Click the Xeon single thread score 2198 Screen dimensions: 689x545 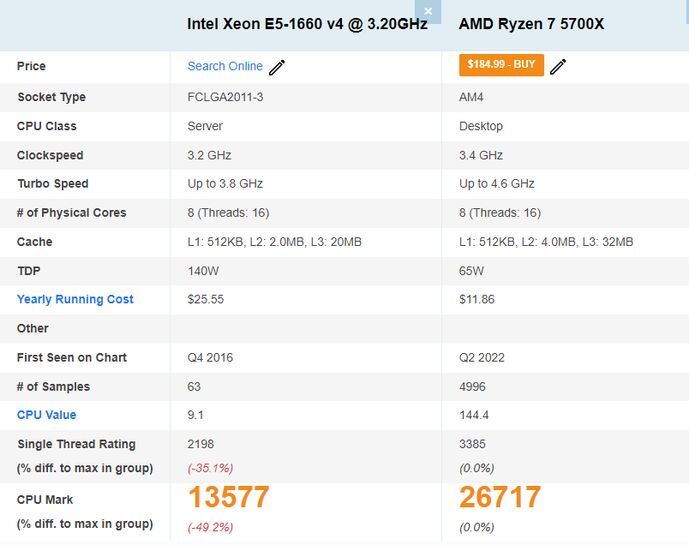[201, 444]
